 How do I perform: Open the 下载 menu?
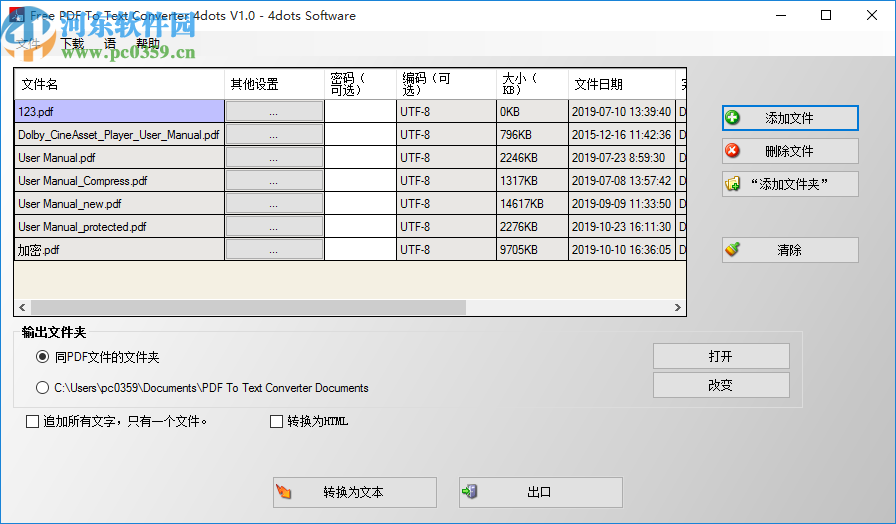(73, 43)
